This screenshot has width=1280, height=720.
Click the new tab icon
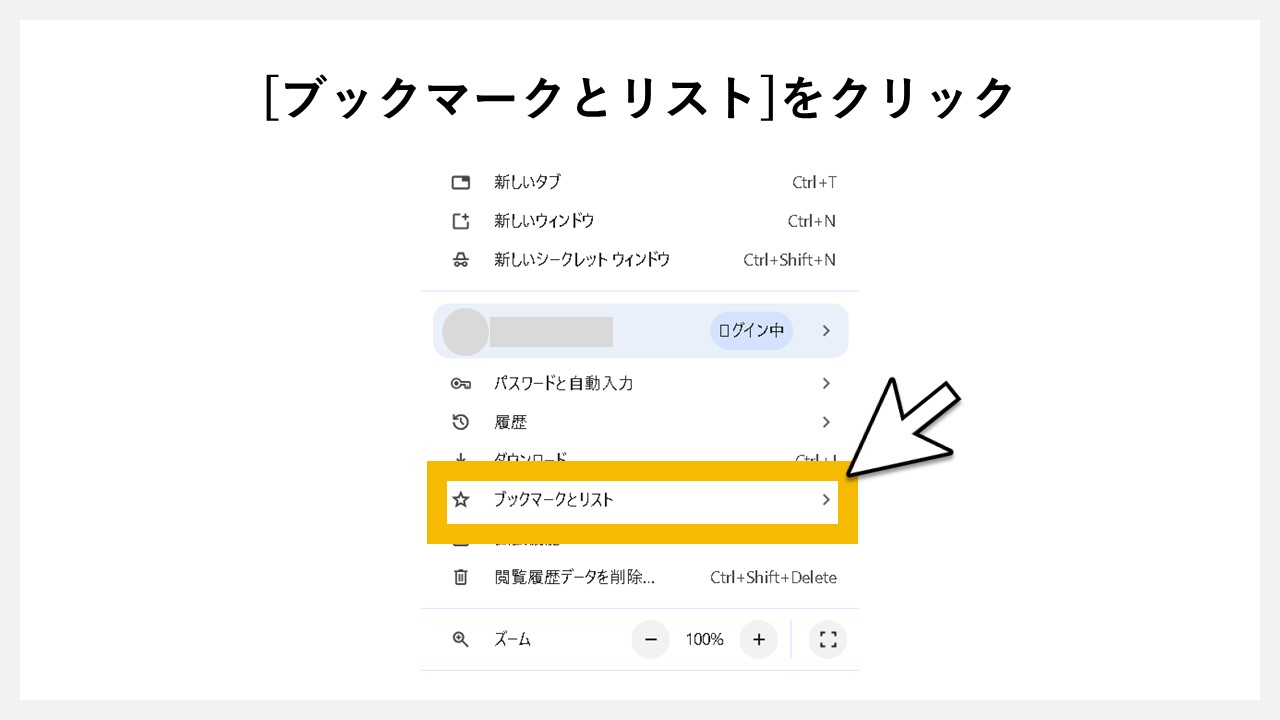click(460, 182)
